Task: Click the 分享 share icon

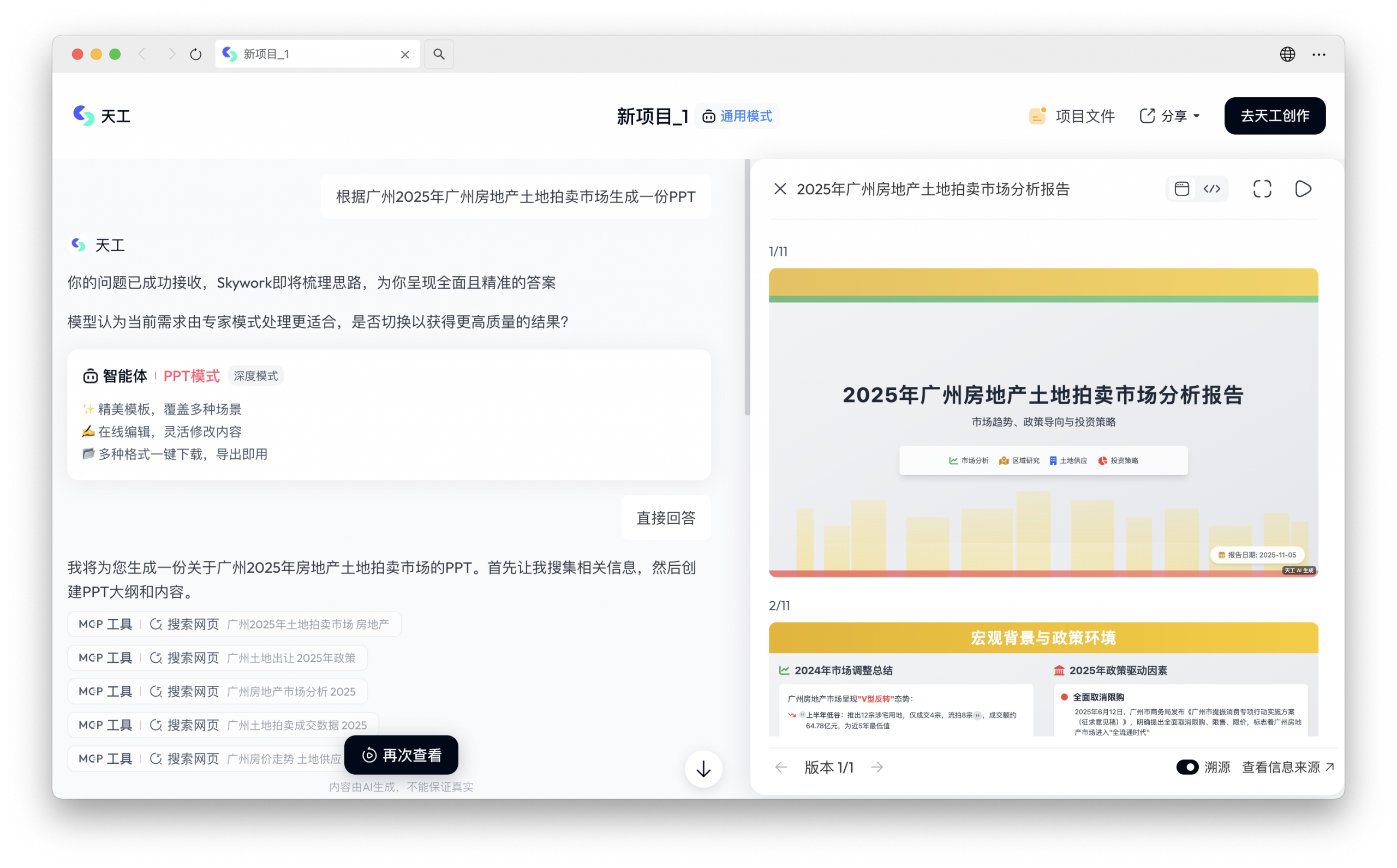Action: 1146,116
